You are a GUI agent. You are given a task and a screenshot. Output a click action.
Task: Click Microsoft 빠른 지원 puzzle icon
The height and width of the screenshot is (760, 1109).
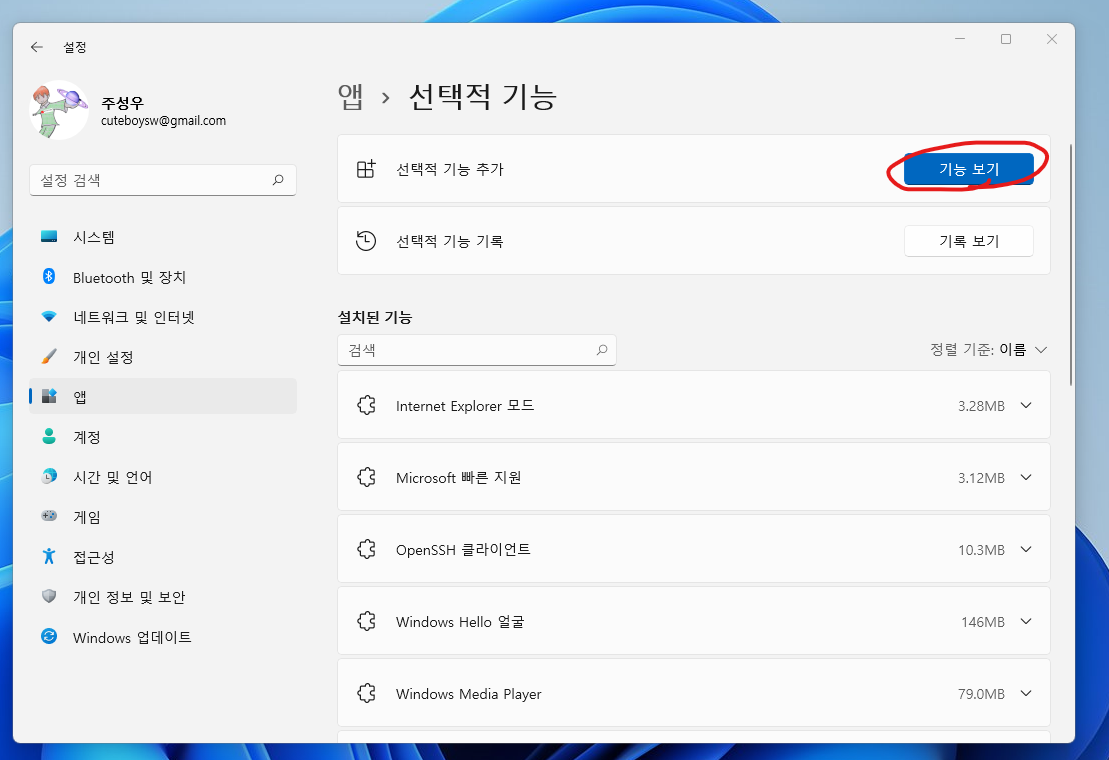[x=366, y=477]
